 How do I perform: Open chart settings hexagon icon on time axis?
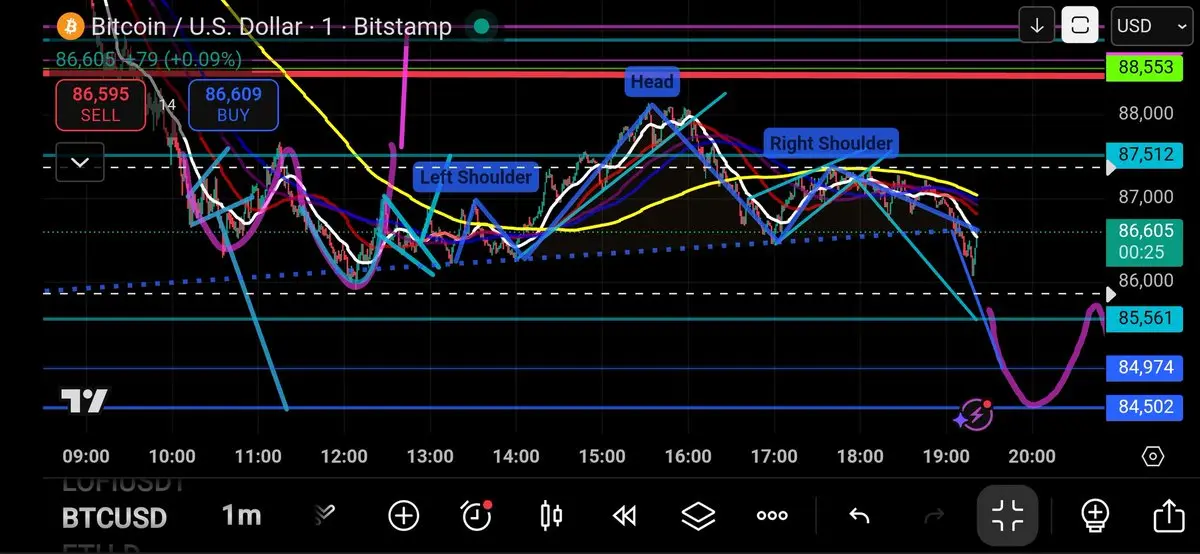[x=1152, y=457]
